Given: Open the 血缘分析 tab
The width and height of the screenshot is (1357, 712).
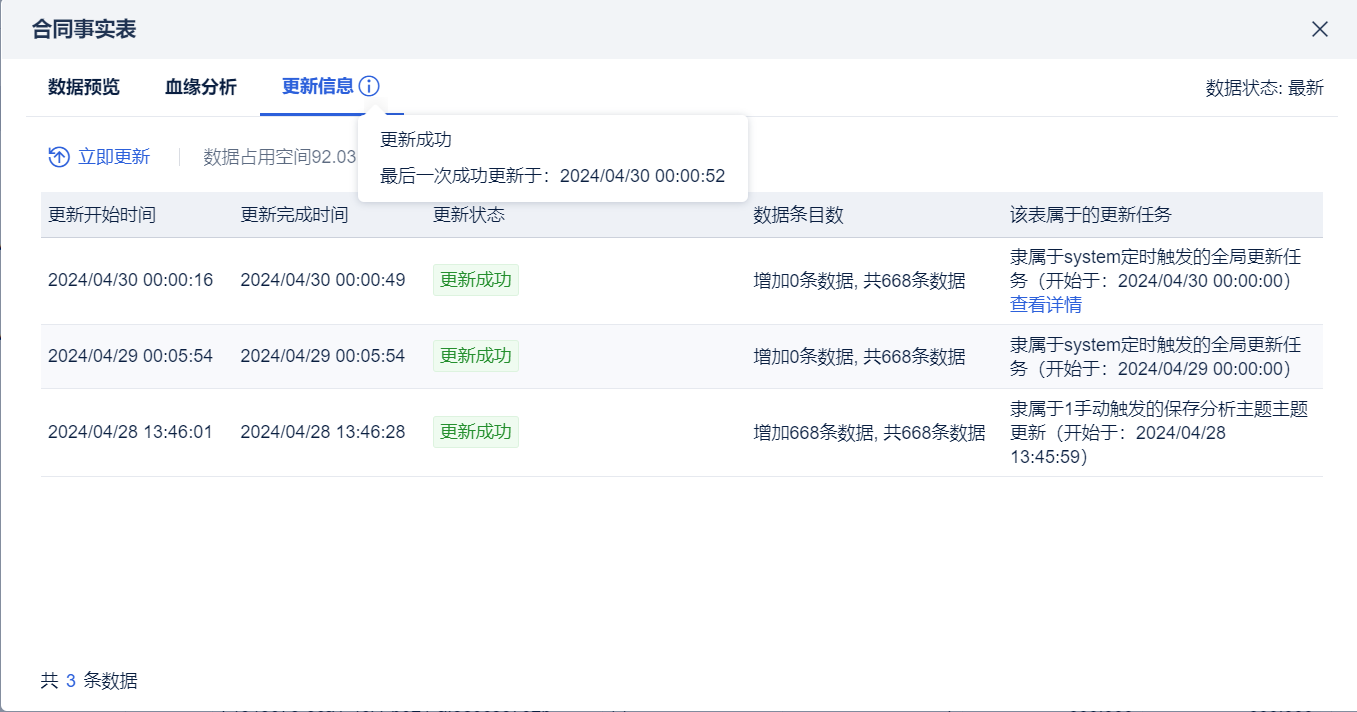Looking at the screenshot, I should pos(201,87).
